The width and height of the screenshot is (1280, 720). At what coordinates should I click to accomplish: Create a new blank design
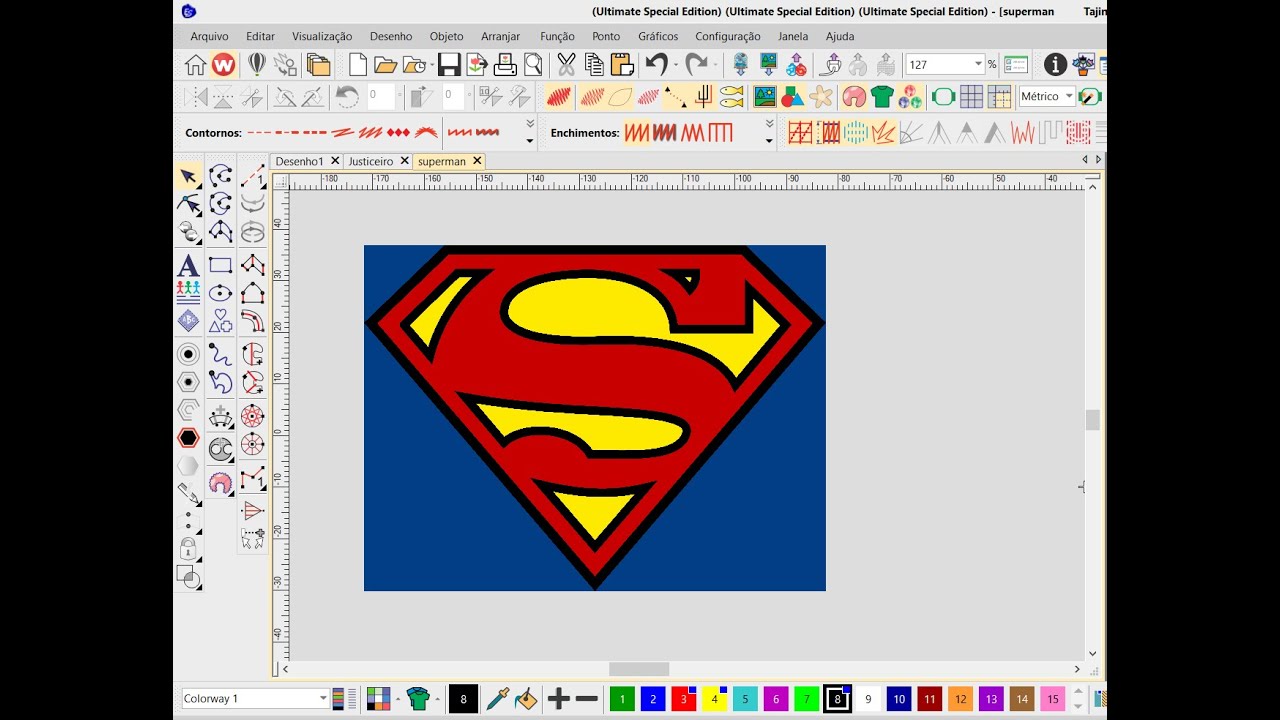[357, 65]
